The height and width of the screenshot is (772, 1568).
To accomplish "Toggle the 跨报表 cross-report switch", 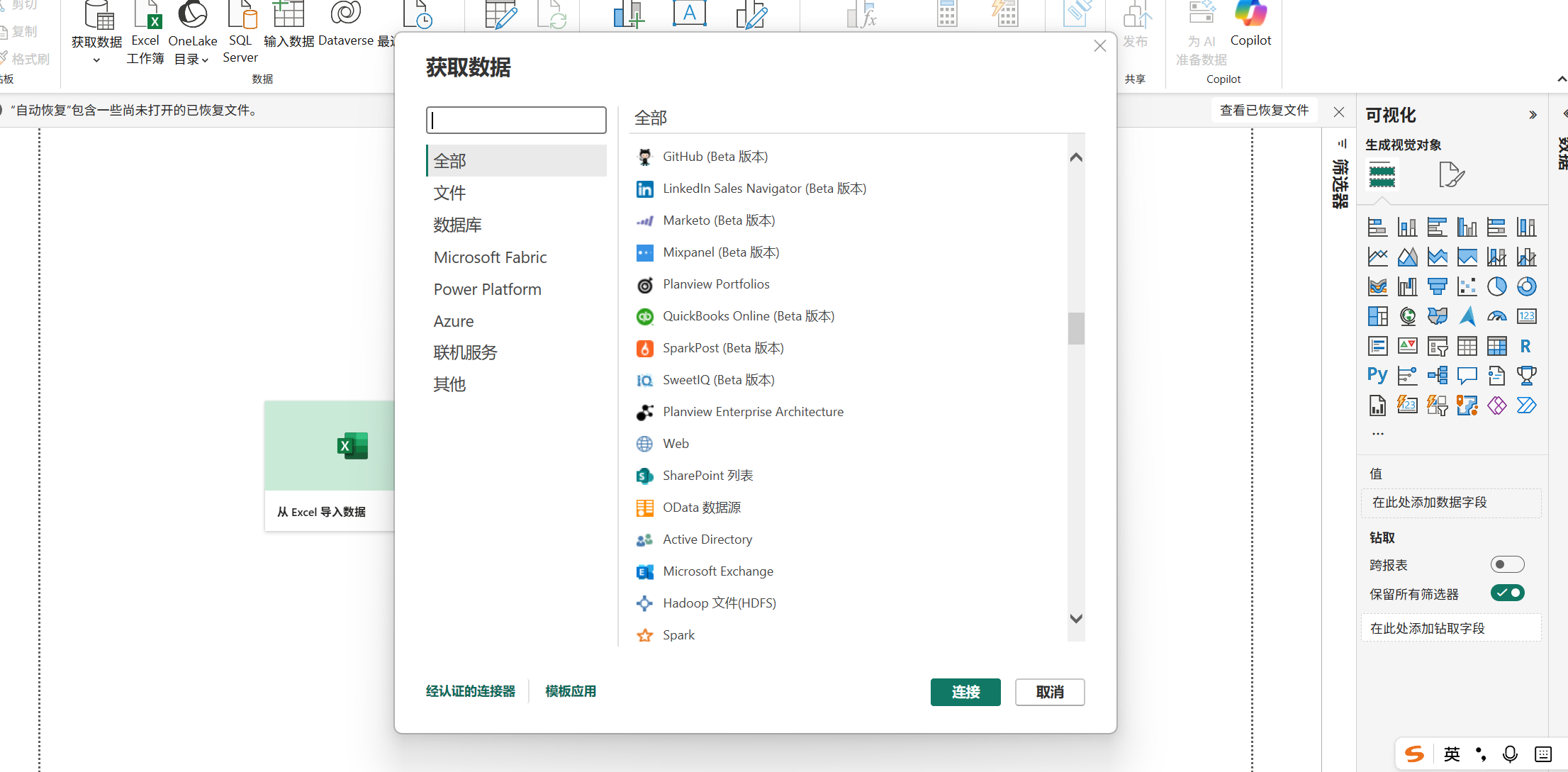I will (1507, 564).
